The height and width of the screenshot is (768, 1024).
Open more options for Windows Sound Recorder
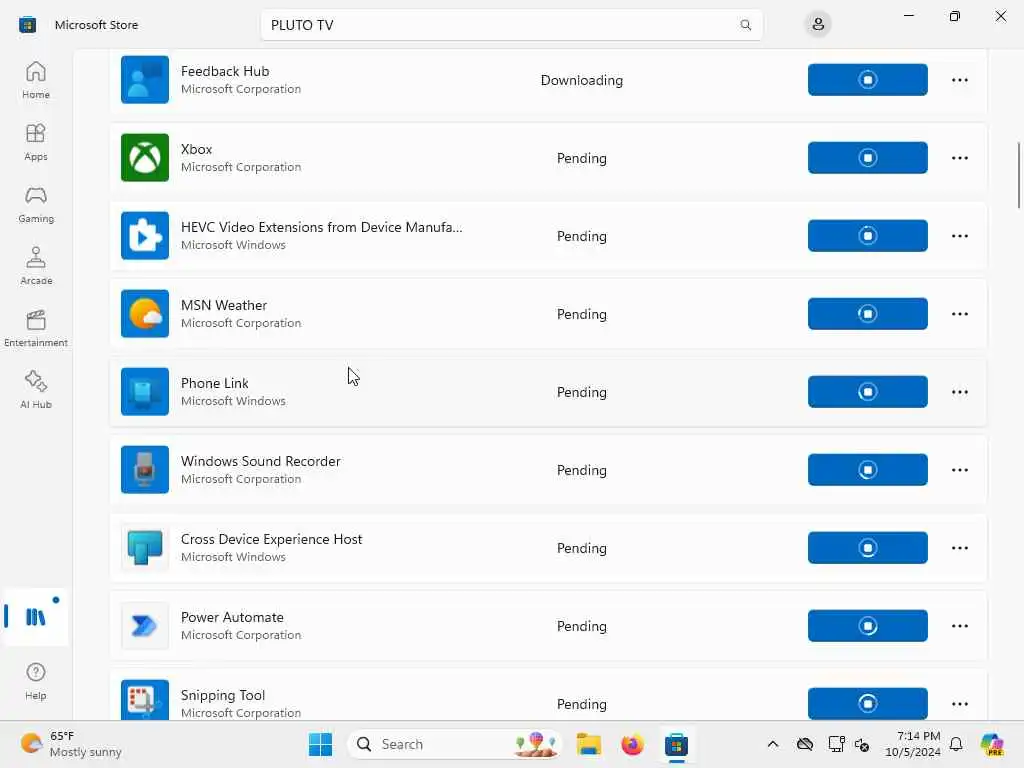pyautogui.click(x=959, y=470)
